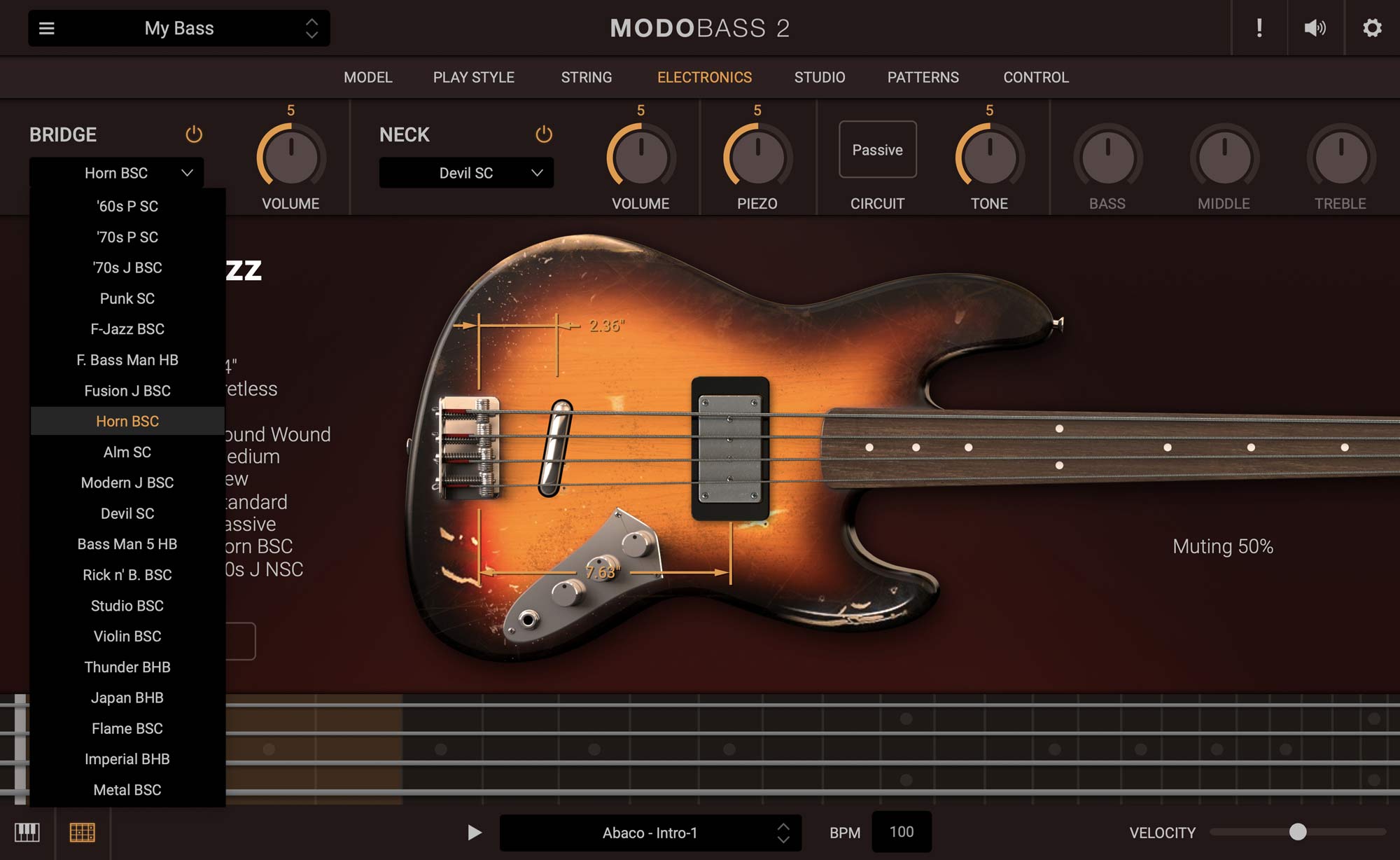Choose Flame BSC pickup
1400x860 pixels.
(127, 728)
